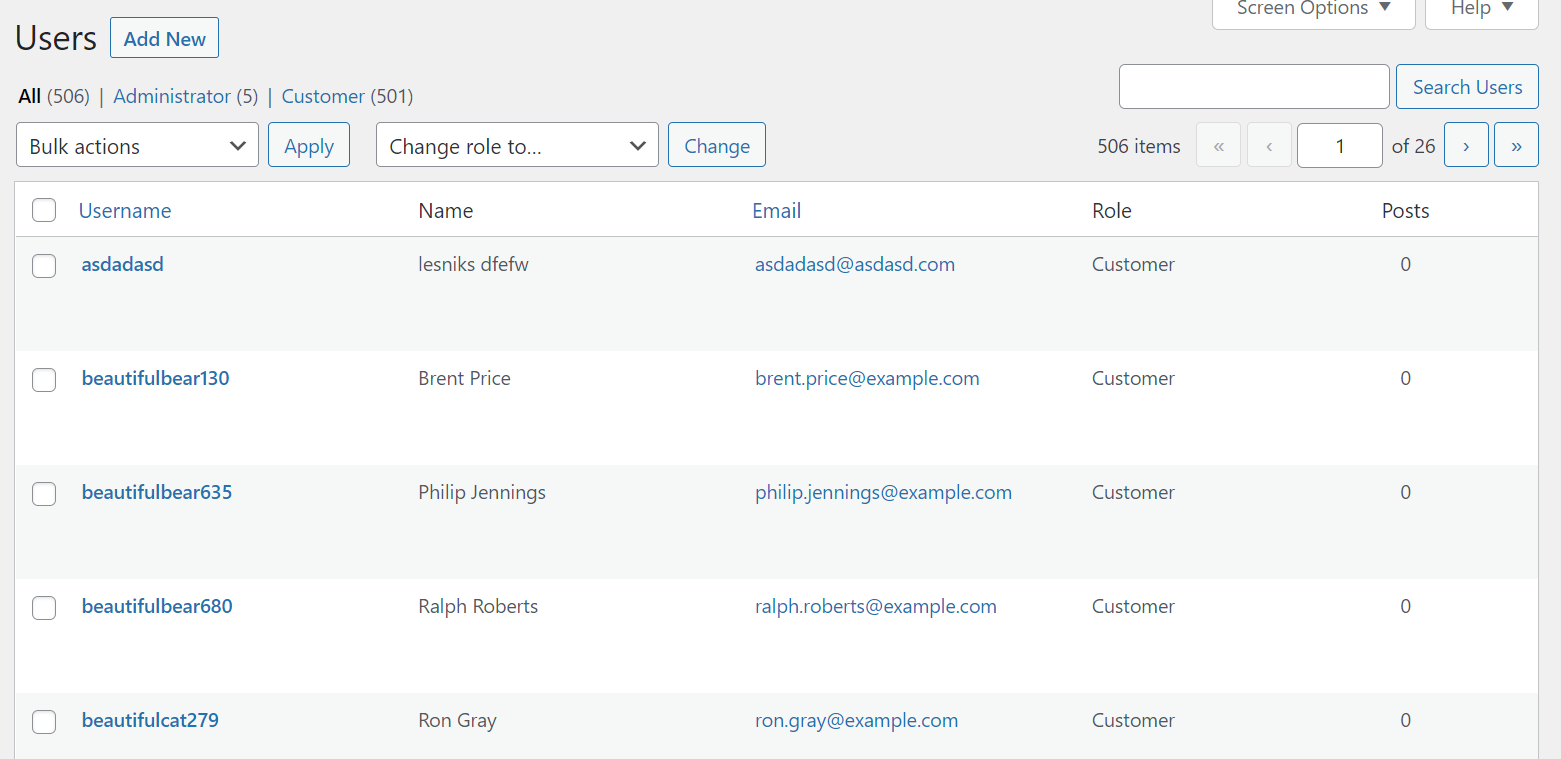Jump to the last page of users
1561x759 pixels.
pyautogui.click(x=1516, y=145)
